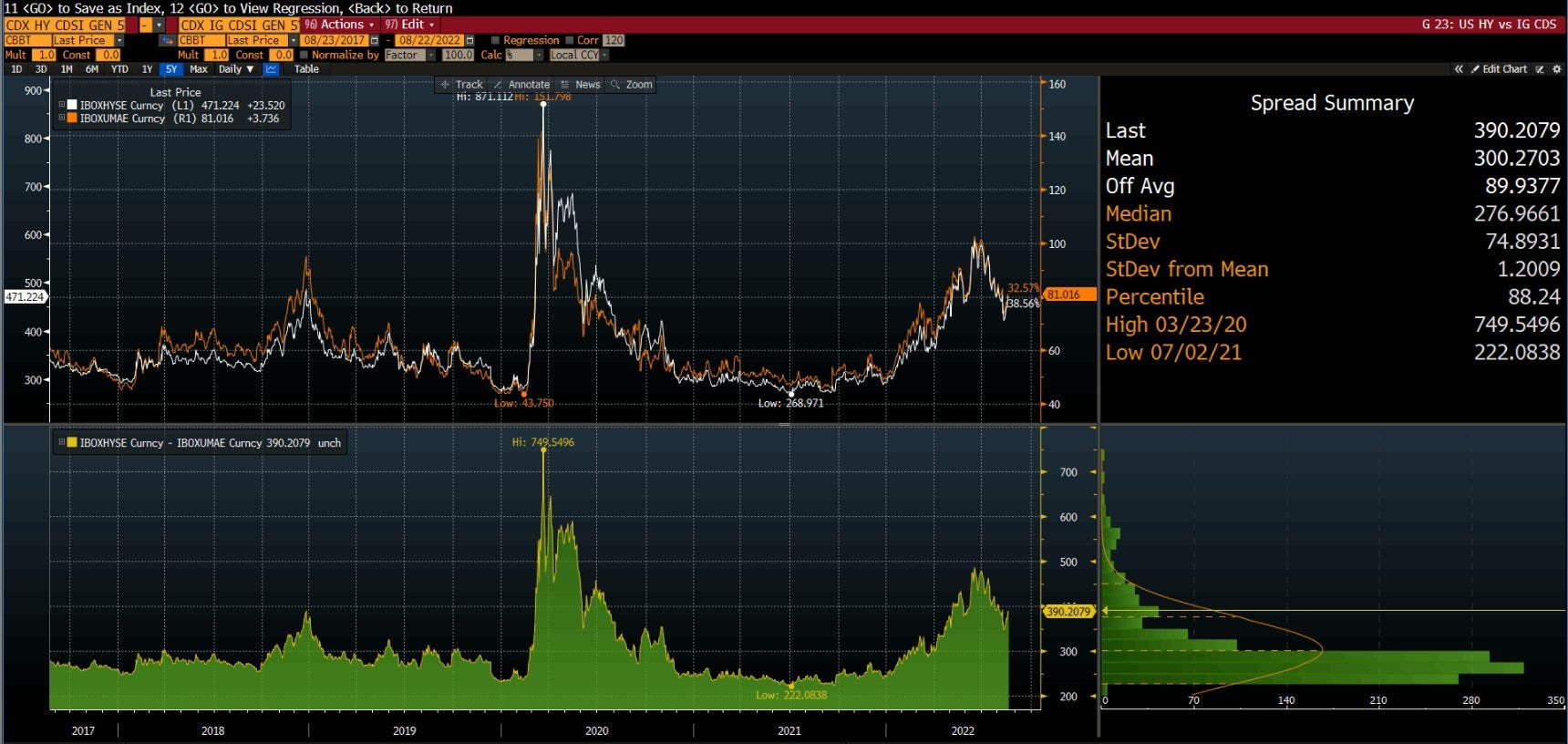Open the spread operator minus dropdown
The height and width of the screenshot is (744, 1568).
click(159, 26)
